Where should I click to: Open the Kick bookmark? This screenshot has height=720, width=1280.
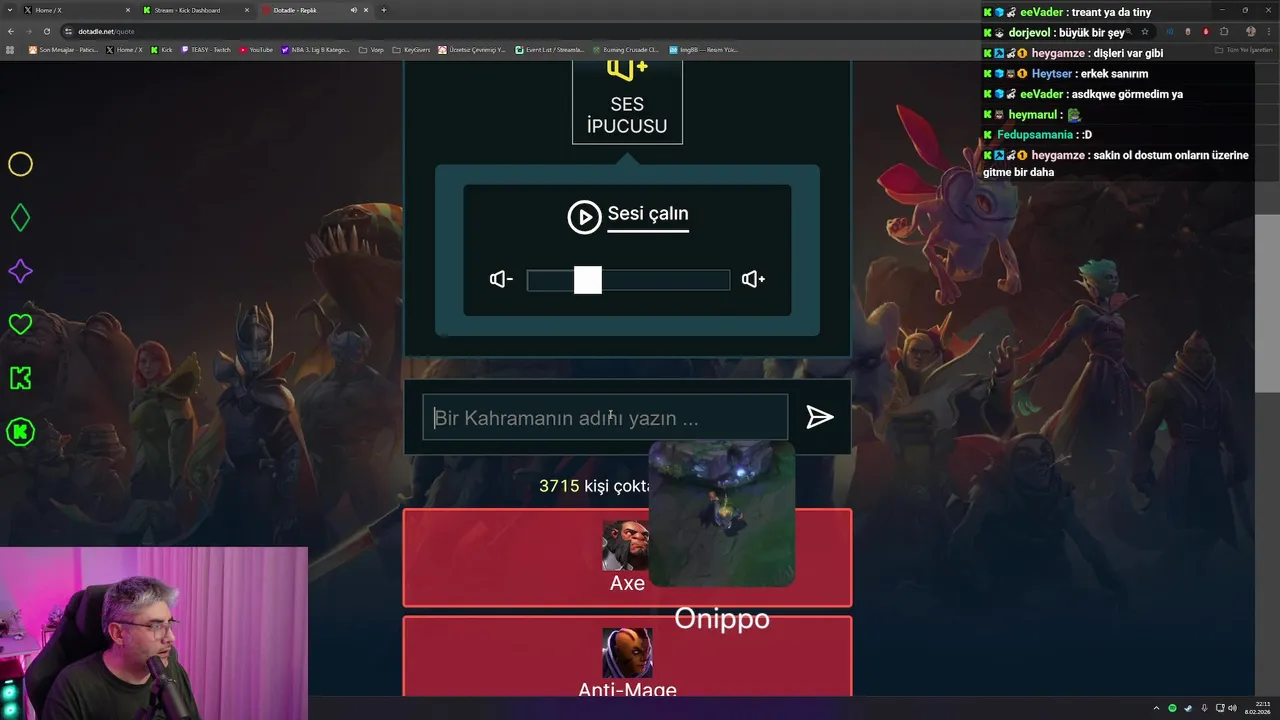[x=162, y=49]
